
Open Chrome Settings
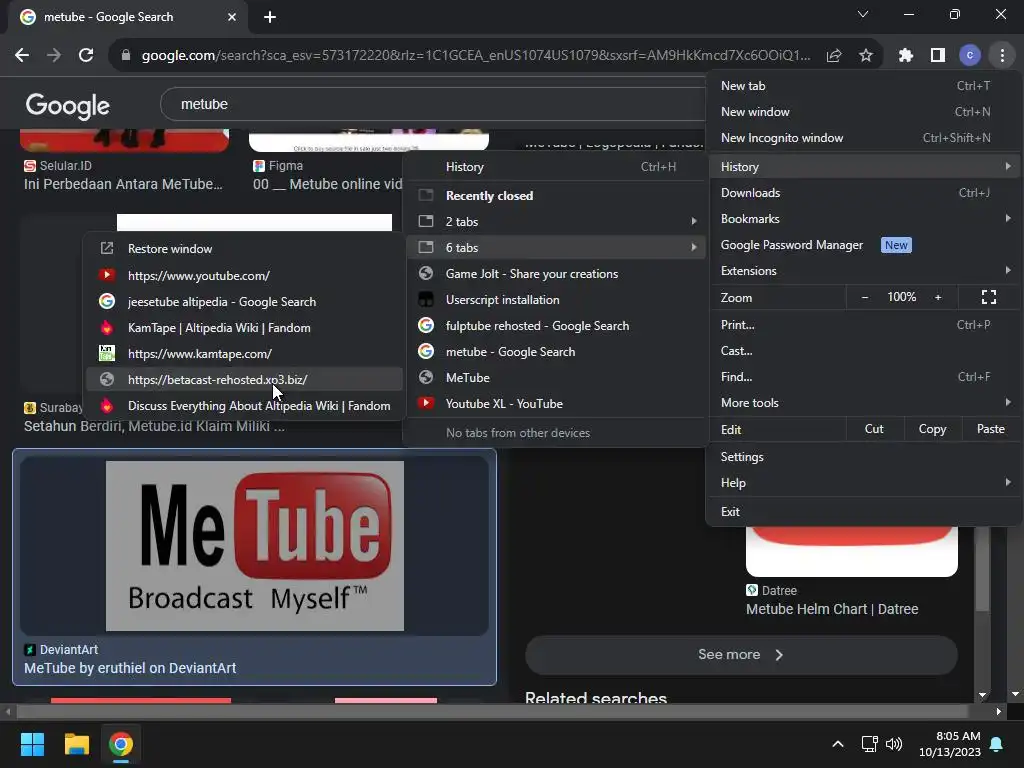[864, 456]
